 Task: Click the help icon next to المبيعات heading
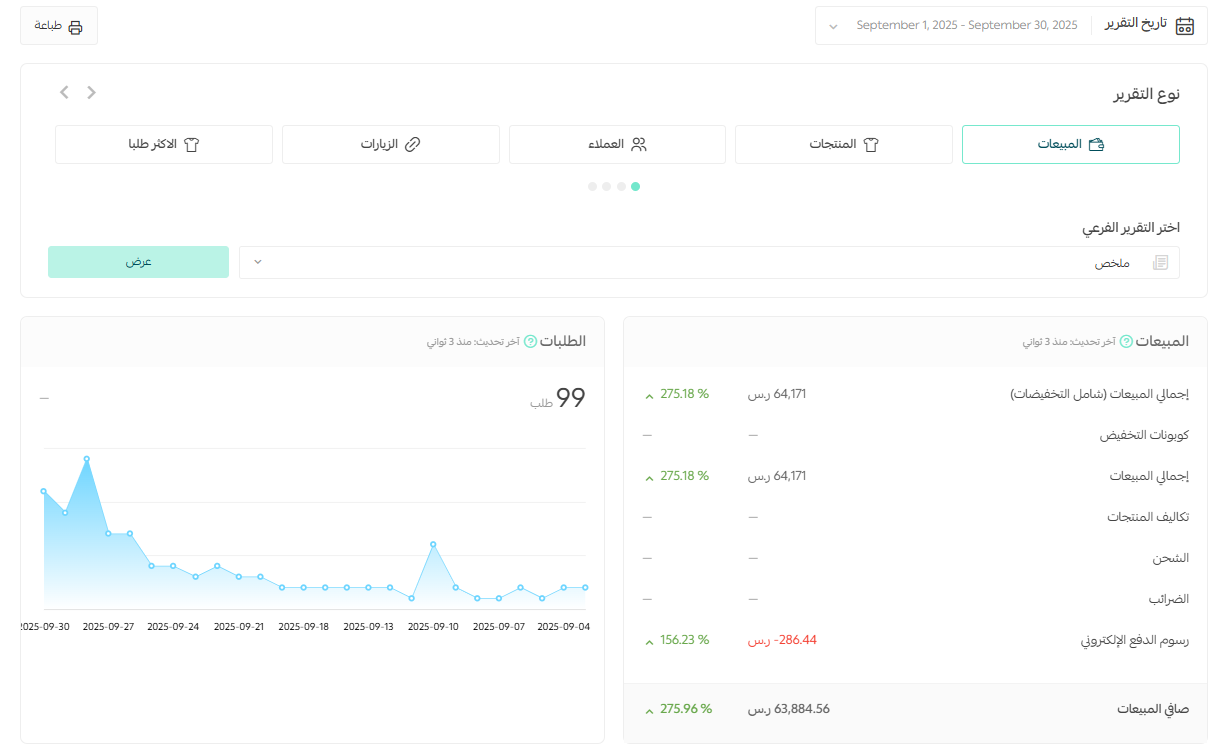tap(1126, 341)
